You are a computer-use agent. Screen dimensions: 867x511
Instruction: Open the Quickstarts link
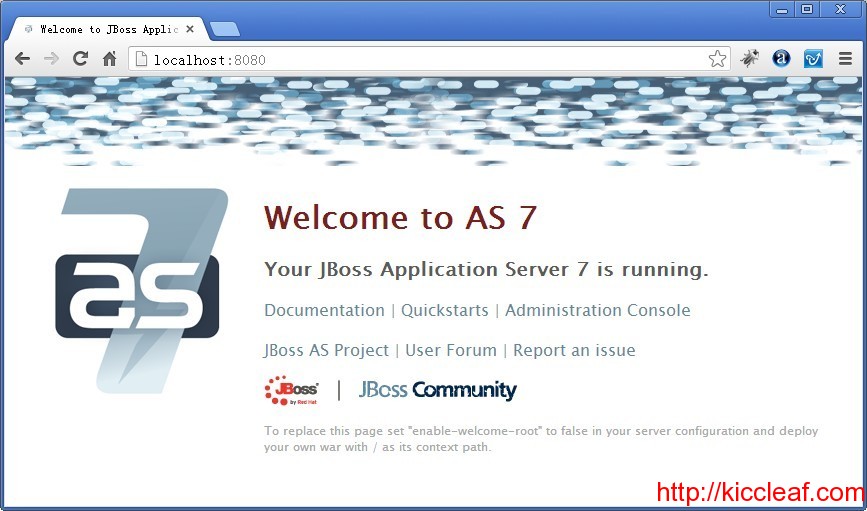point(445,310)
